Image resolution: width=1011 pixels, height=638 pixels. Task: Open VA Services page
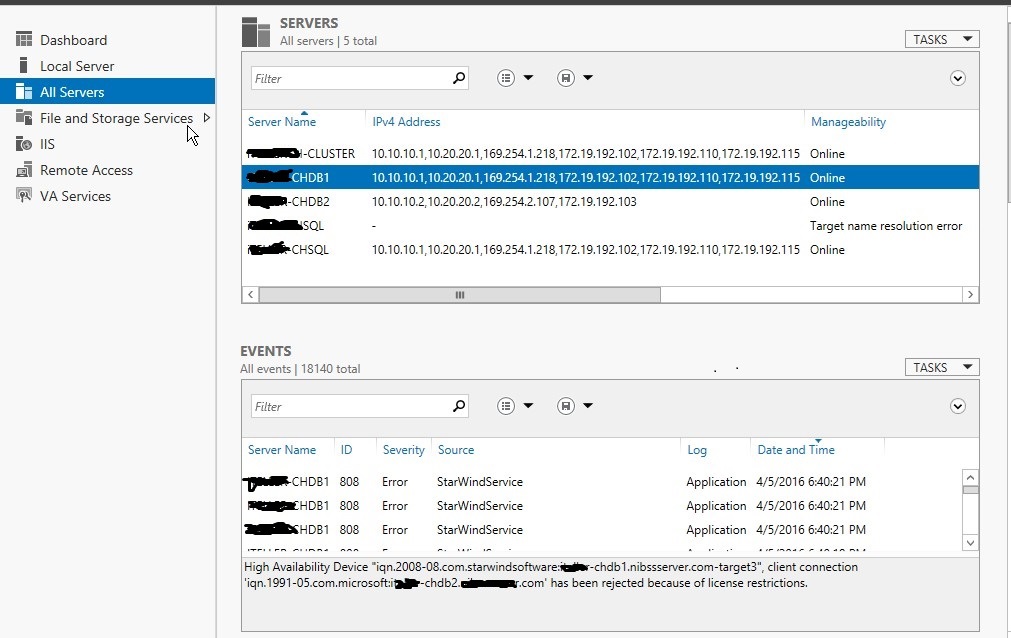pos(75,196)
